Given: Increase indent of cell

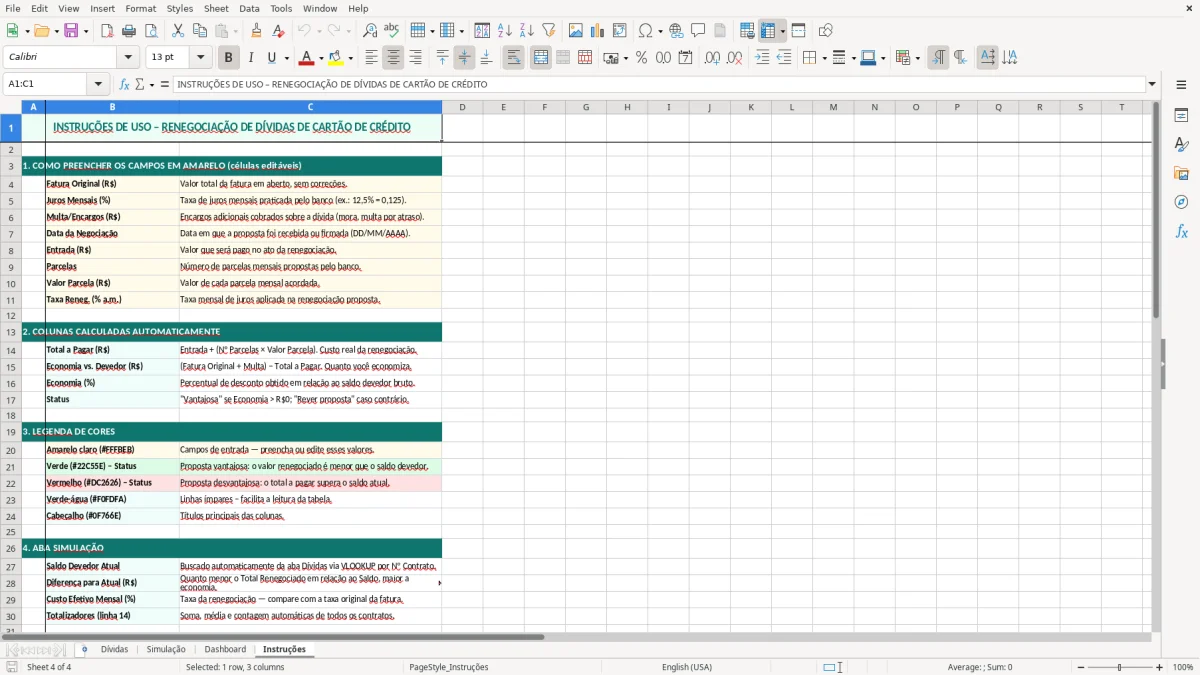Looking at the screenshot, I should pyautogui.click(x=762, y=58).
